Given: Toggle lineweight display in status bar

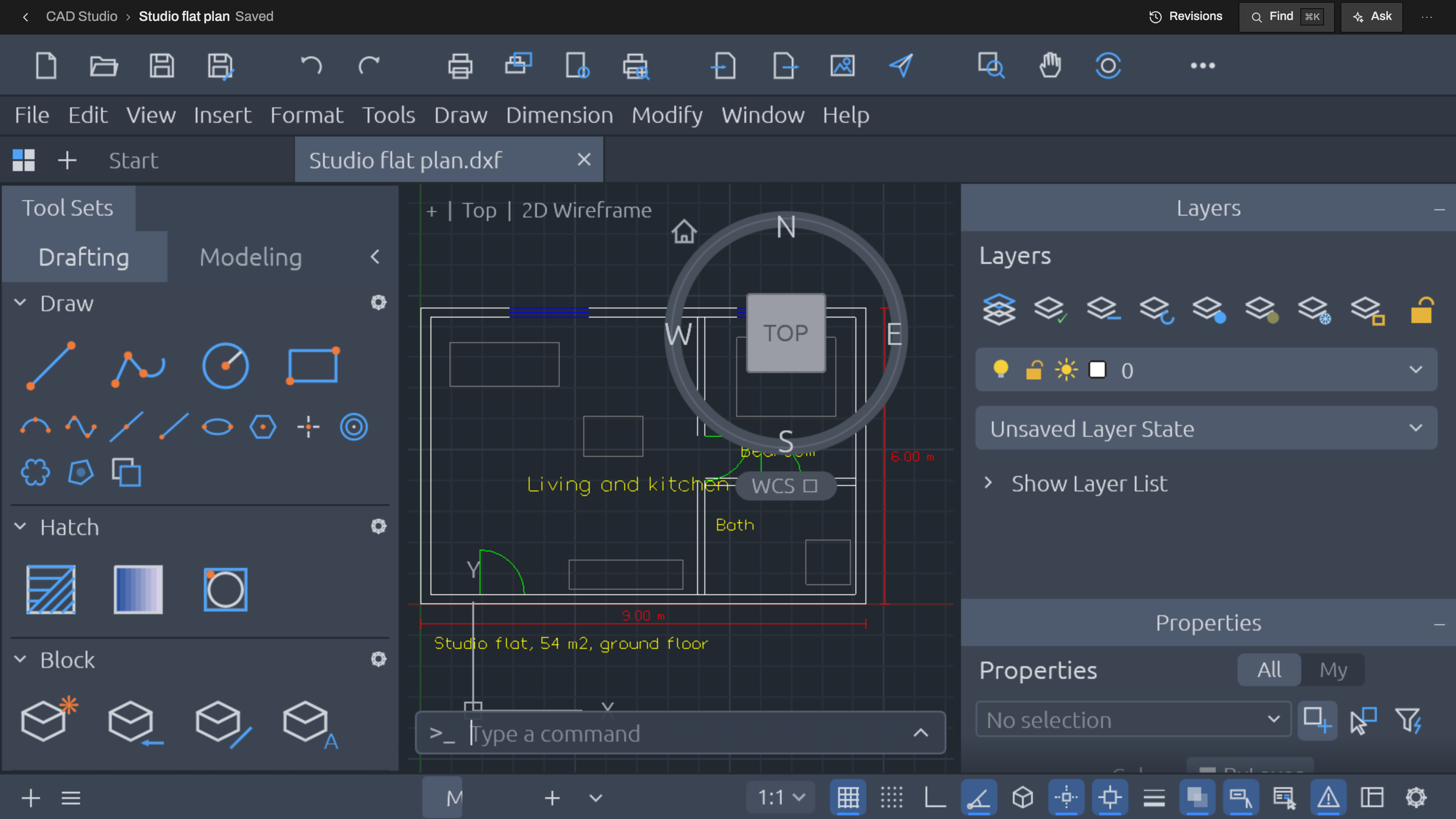Looking at the screenshot, I should pyautogui.click(x=1153, y=798).
